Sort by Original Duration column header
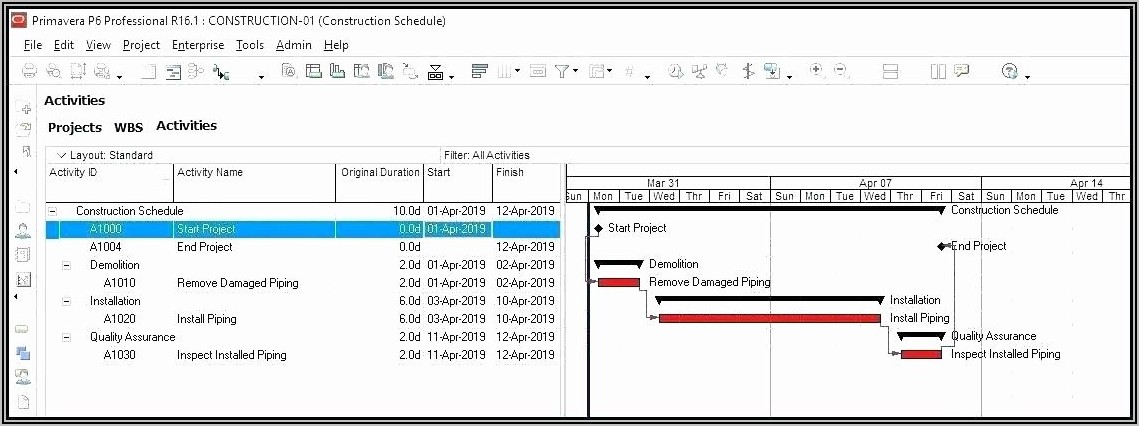This screenshot has width=1139, height=426. [380, 172]
